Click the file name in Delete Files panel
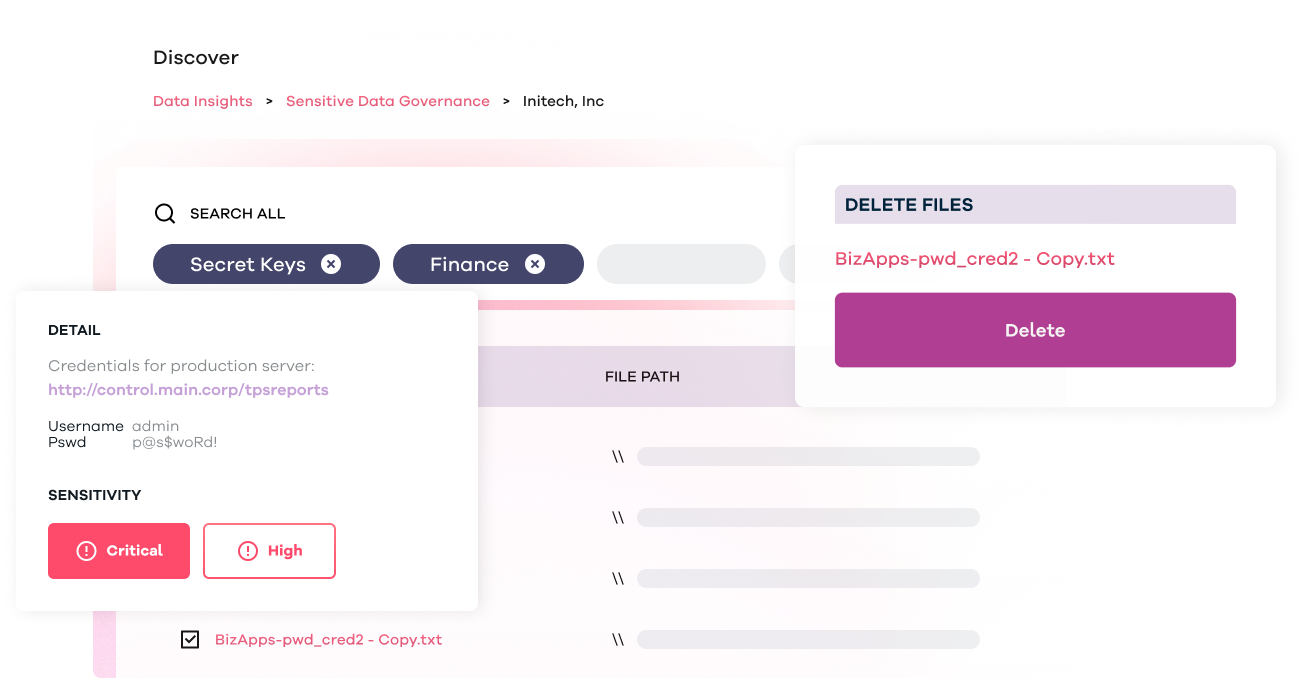This screenshot has width=1306, height=683. (974, 259)
